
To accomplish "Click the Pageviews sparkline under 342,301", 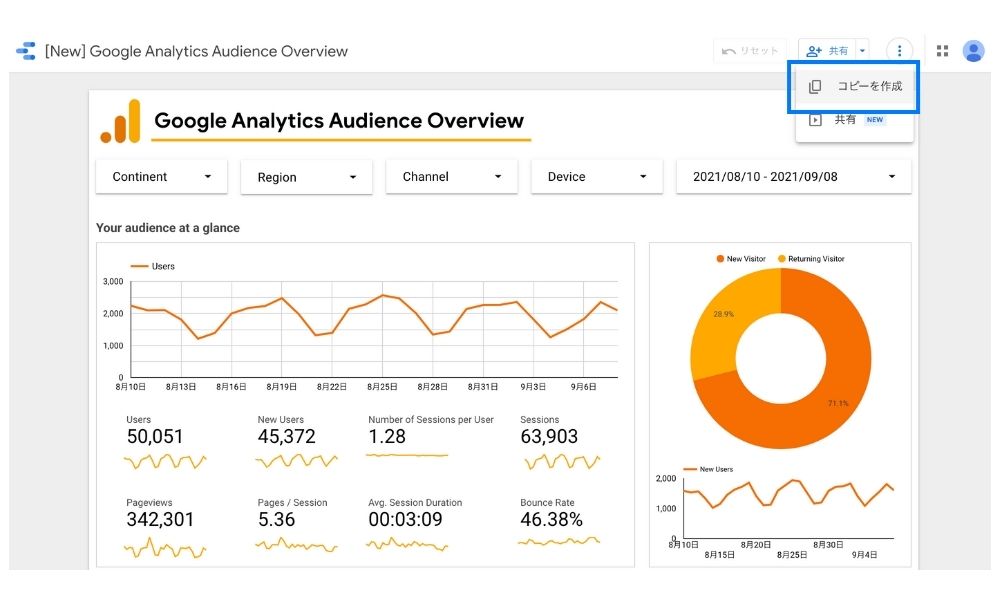I will pyautogui.click(x=165, y=548).
